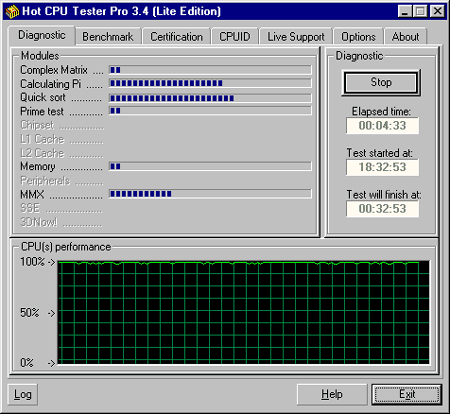The image size is (450, 414).
Task: Click the Elapsed time value 00:04:33
Action: click(382, 126)
